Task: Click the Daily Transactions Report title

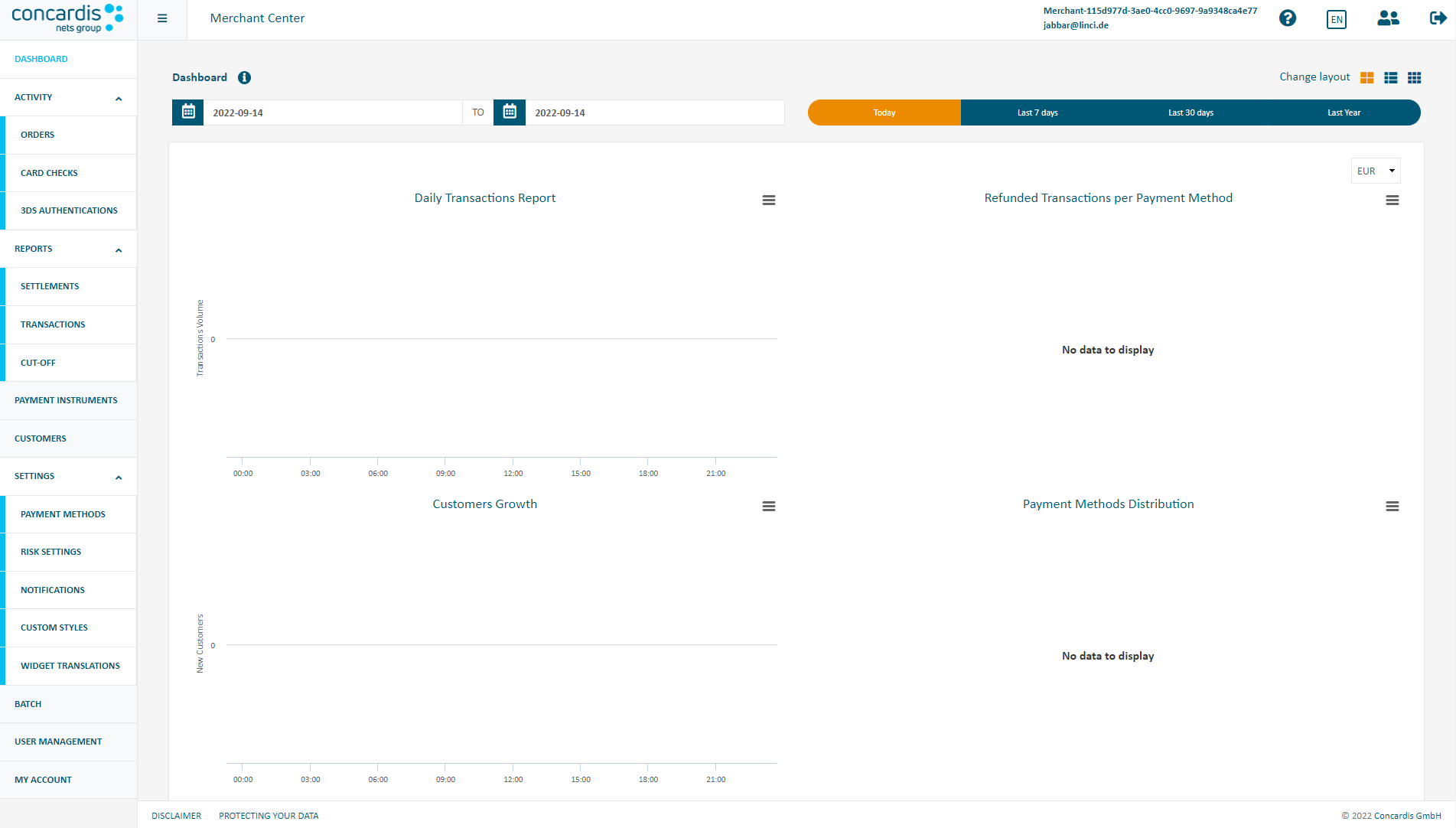Action: coord(485,198)
